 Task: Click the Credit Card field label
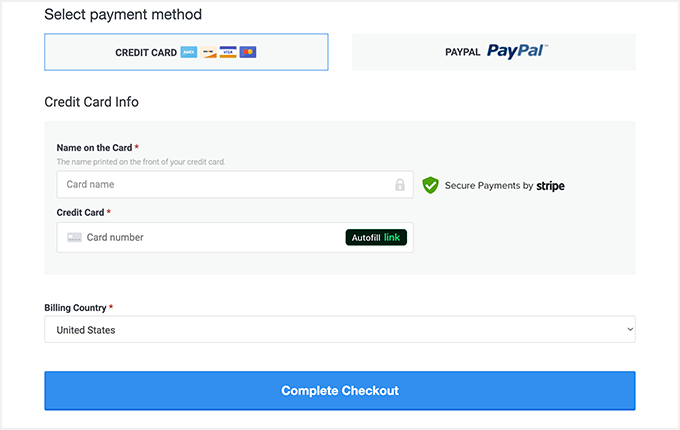[x=80, y=212]
